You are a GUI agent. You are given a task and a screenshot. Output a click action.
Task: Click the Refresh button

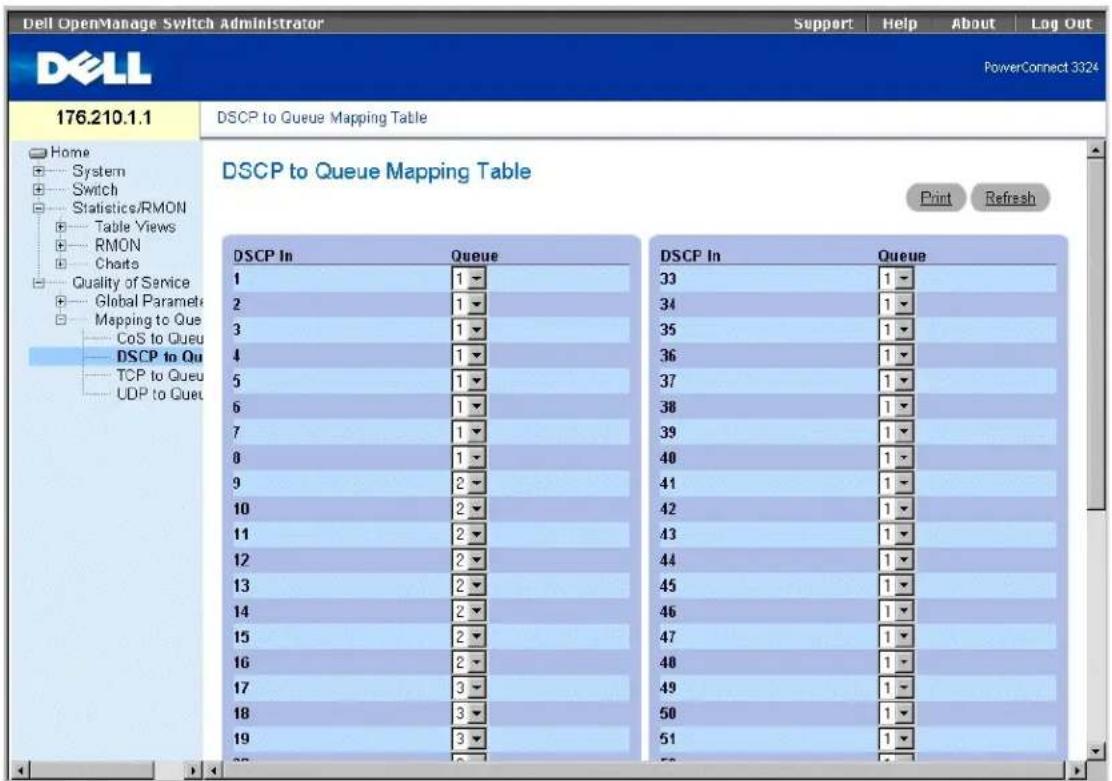[x=1010, y=198]
